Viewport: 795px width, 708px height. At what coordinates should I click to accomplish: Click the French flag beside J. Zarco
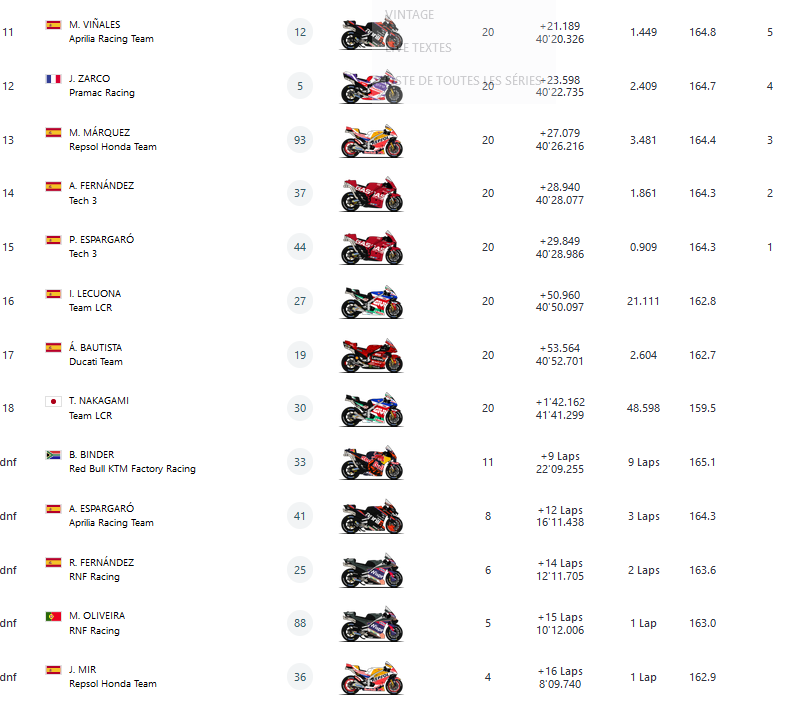pyautogui.click(x=53, y=78)
